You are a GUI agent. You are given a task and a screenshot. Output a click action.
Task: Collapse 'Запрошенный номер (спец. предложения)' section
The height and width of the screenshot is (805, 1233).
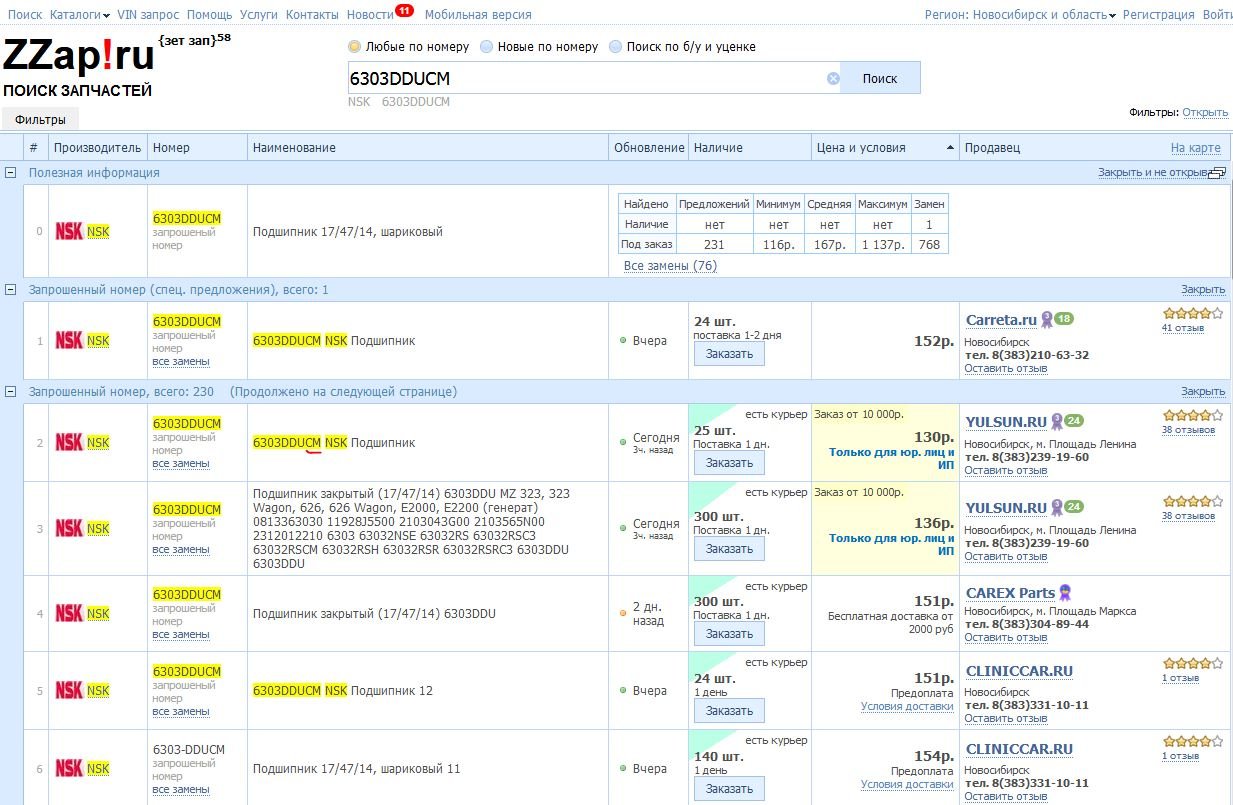click(x=11, y=289)
